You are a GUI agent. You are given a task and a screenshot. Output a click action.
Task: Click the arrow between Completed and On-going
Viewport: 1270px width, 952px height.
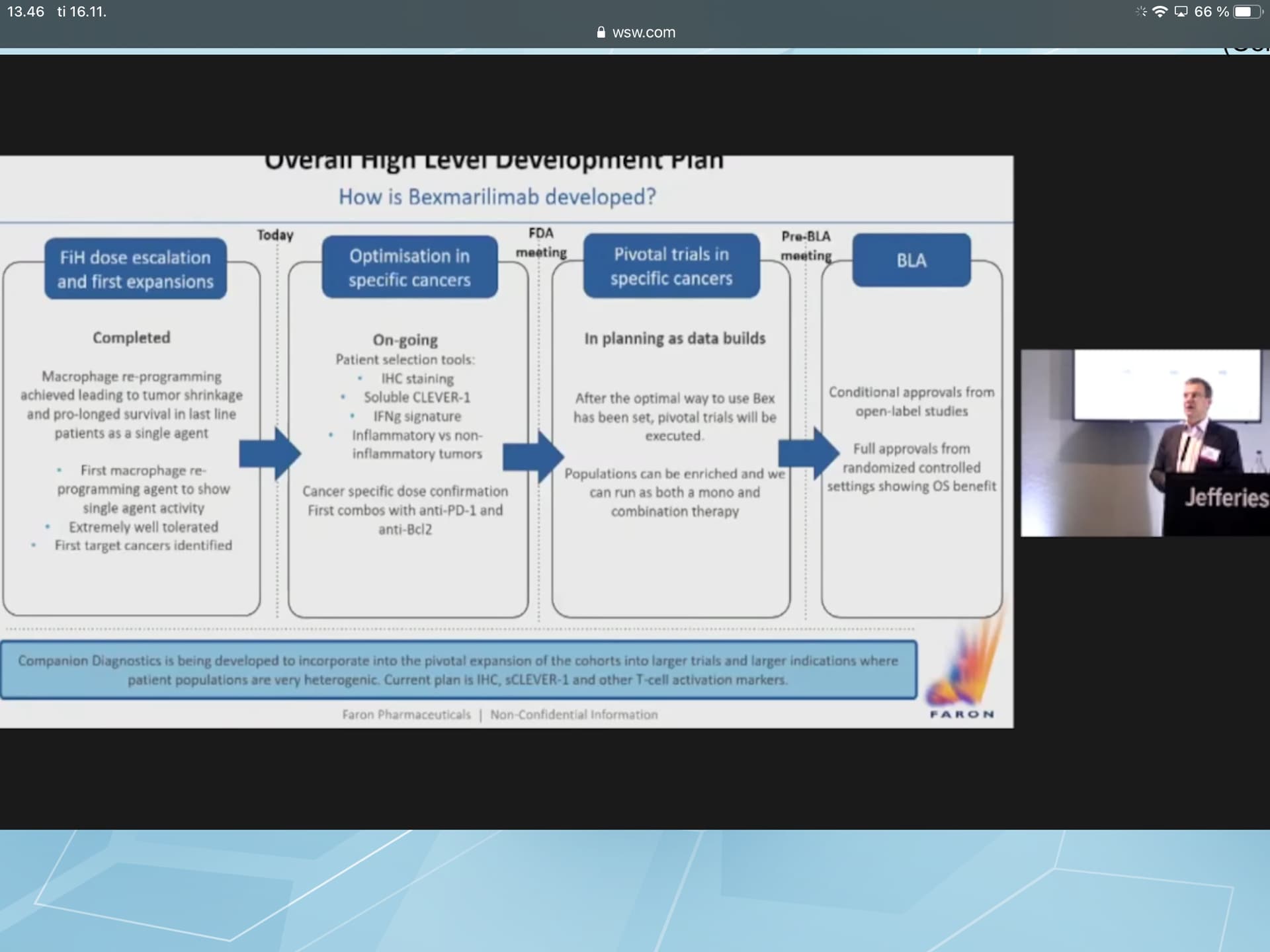270,454
